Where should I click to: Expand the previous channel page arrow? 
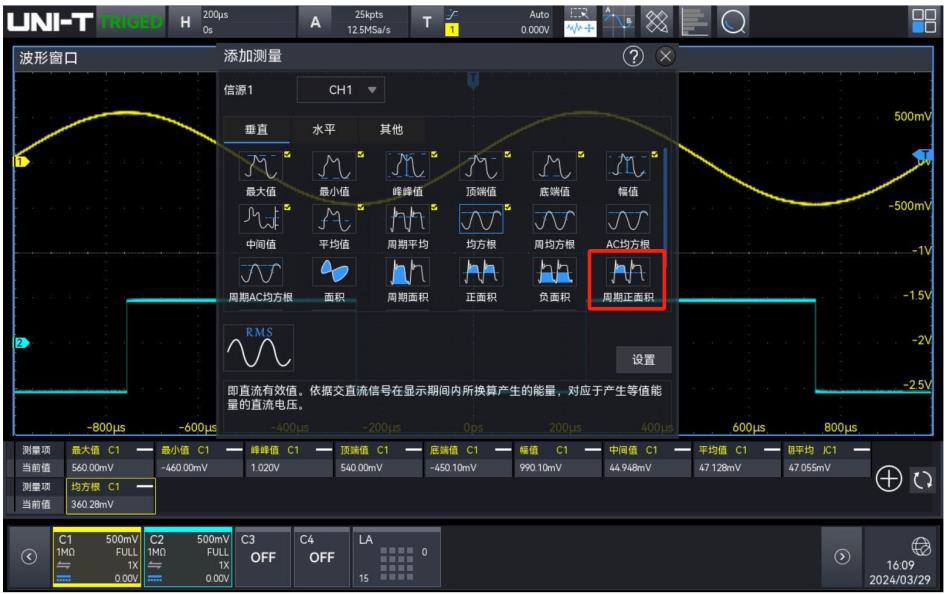(x=29, y=556)
